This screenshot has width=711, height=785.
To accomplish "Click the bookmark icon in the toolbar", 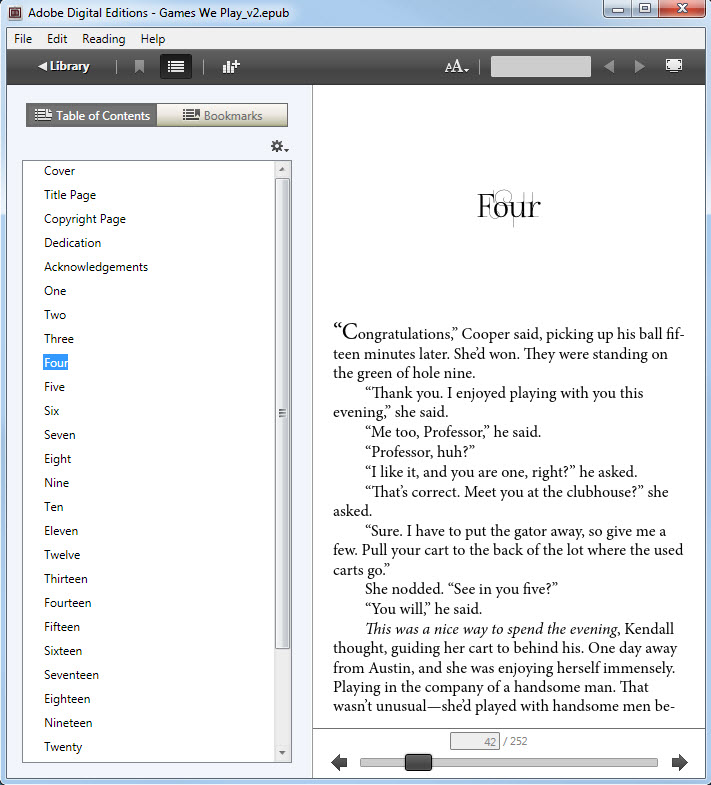I will click(139, 67).
